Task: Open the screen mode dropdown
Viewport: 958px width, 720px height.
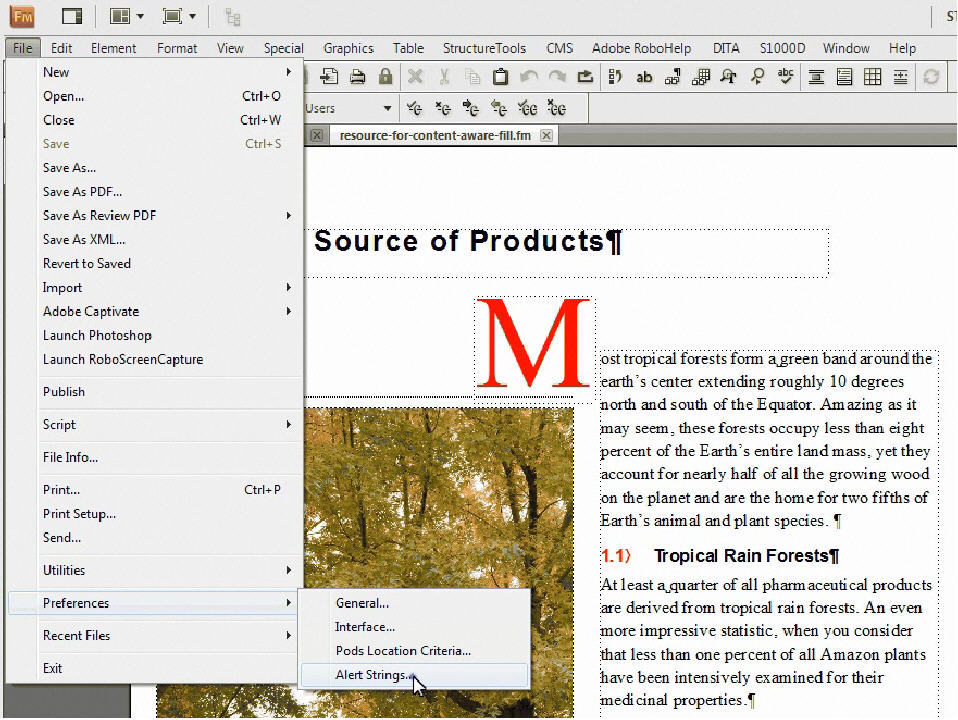Action: point(180,16)
